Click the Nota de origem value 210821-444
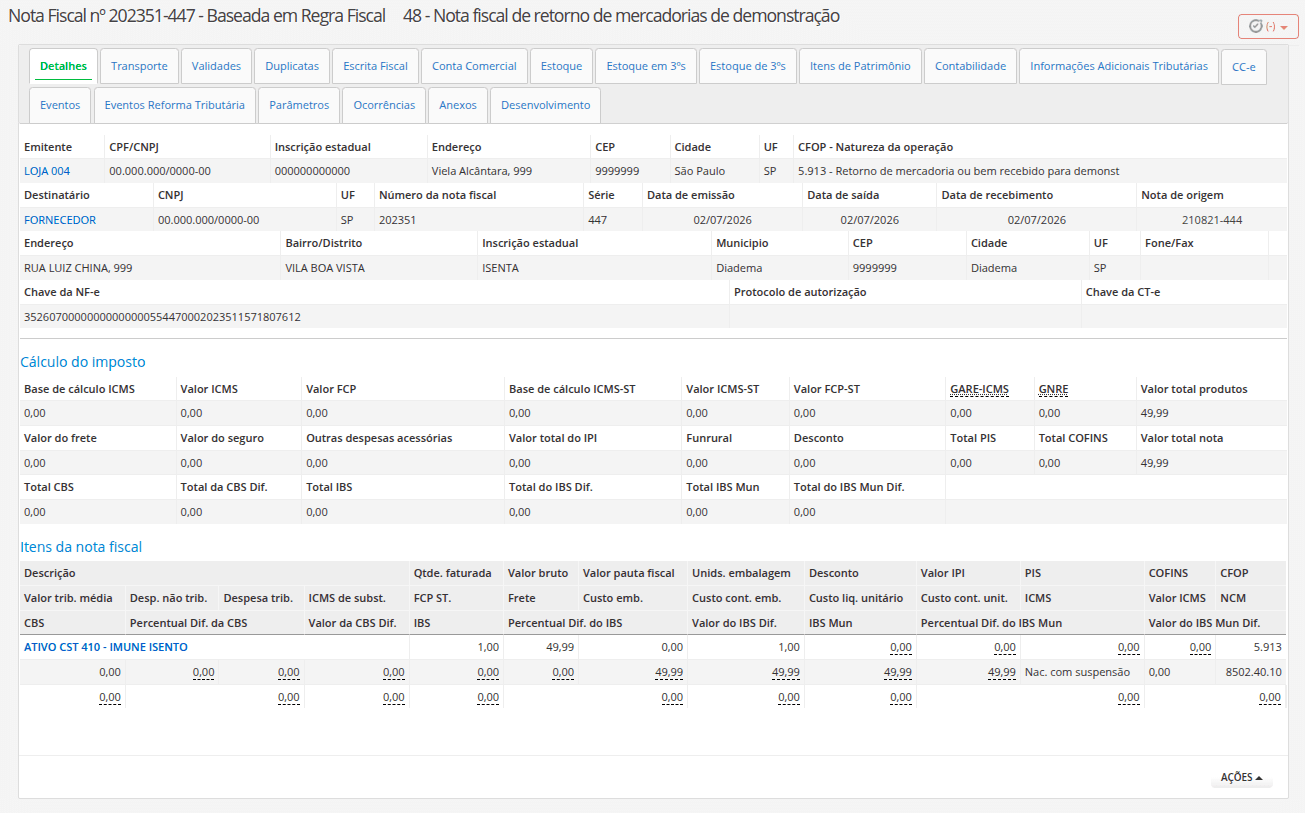 (x=1211, y=220)
